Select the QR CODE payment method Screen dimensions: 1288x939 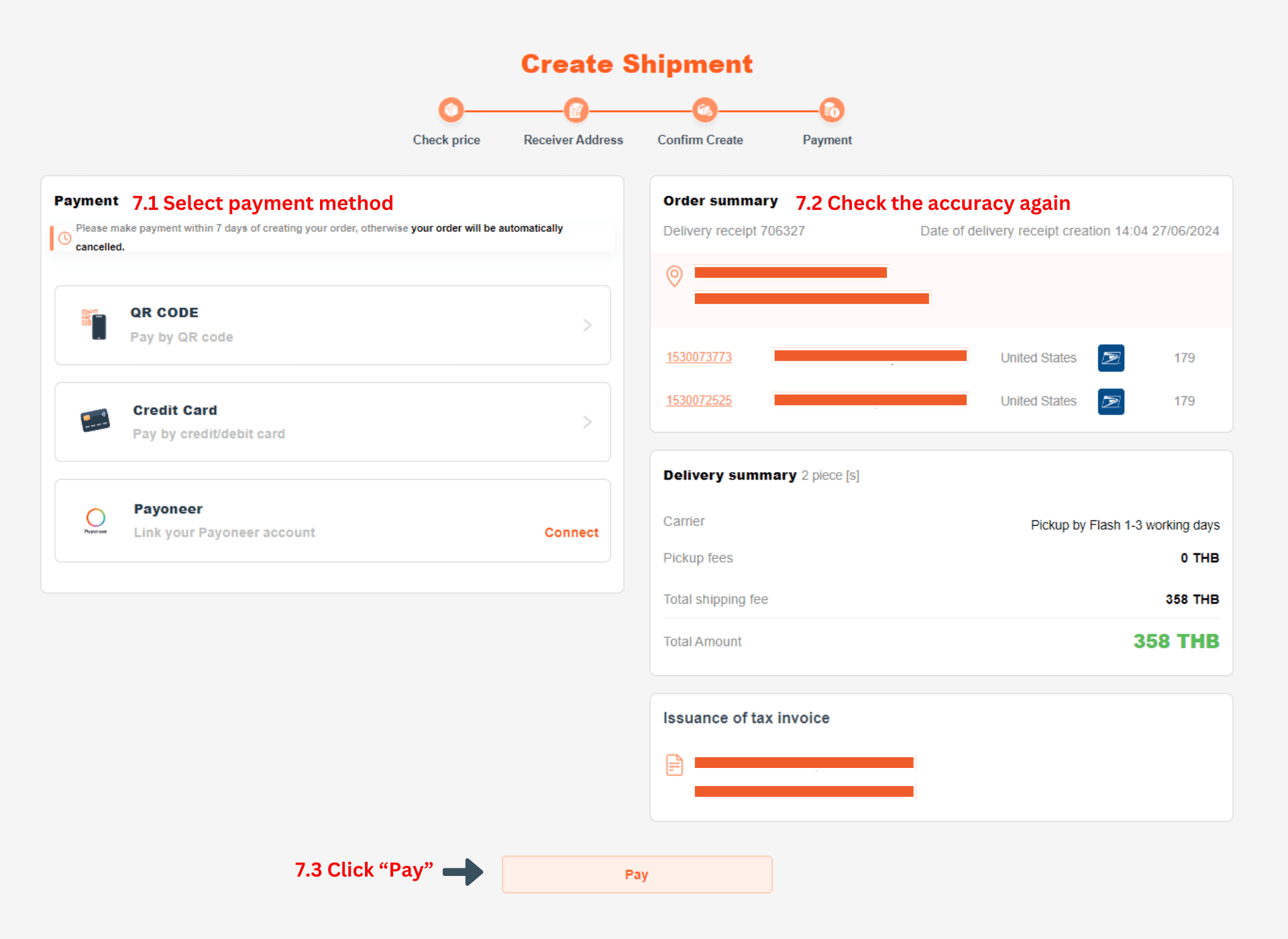pyautogui.click(x=333, y=325)
